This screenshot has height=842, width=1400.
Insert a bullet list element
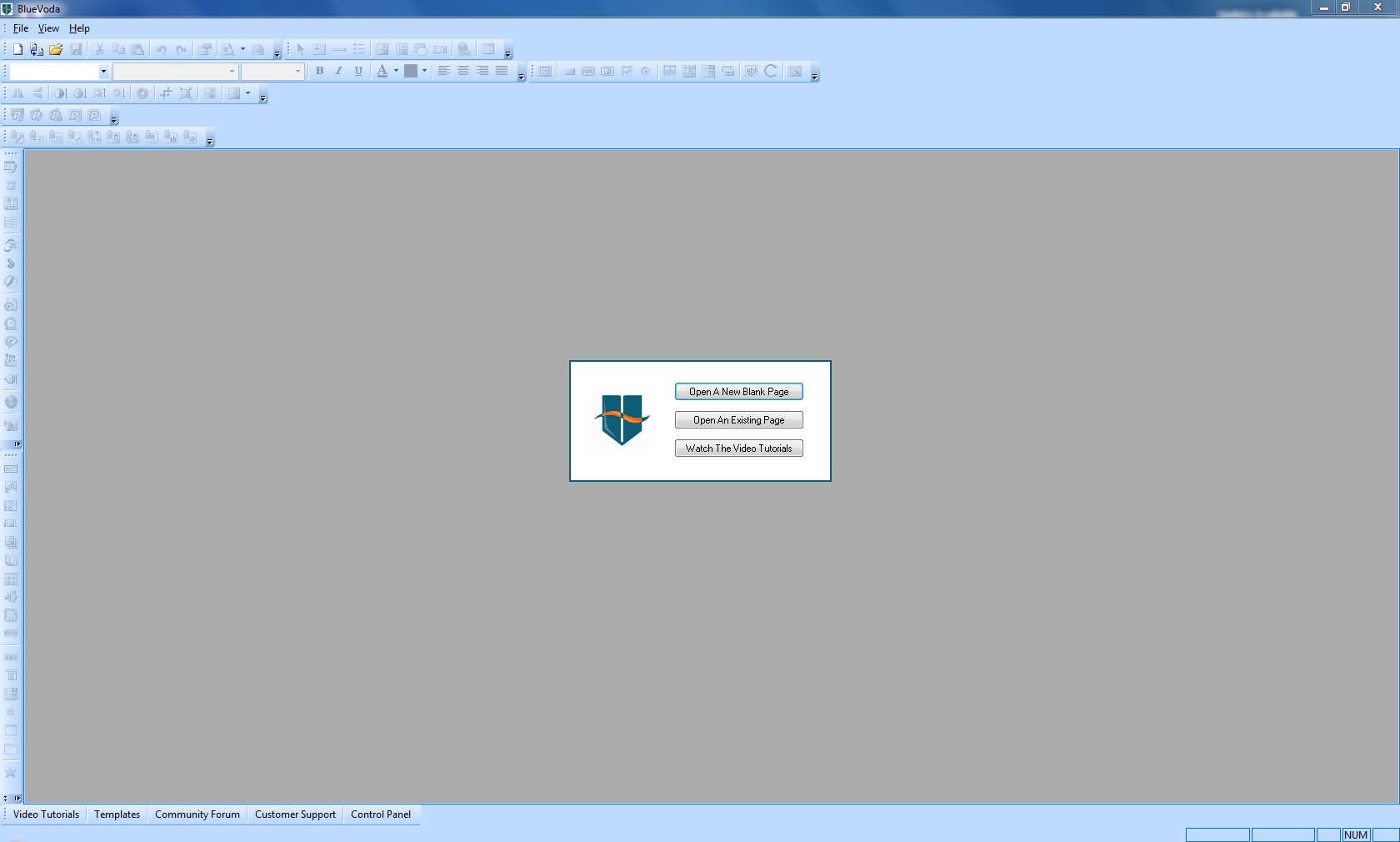(x=358, y=49)
